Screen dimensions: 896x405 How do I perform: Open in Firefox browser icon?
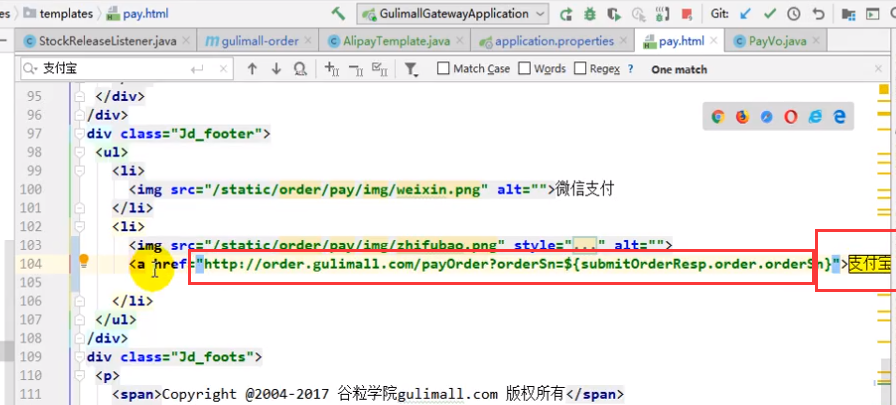(742, 117)
